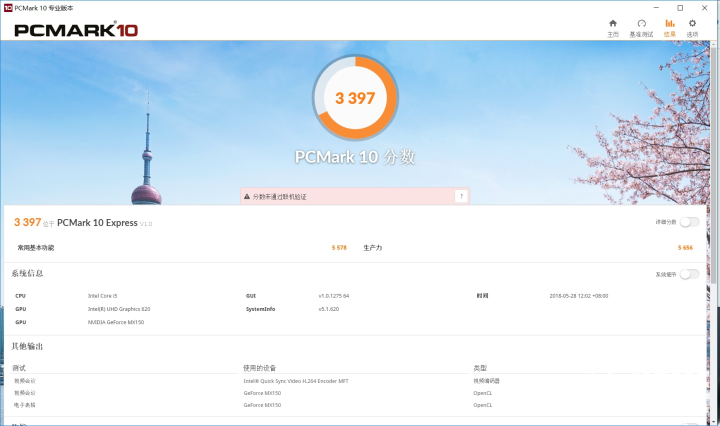Click the 其他输出 section heading
This screenshot has height=426, width=720.
27,346
